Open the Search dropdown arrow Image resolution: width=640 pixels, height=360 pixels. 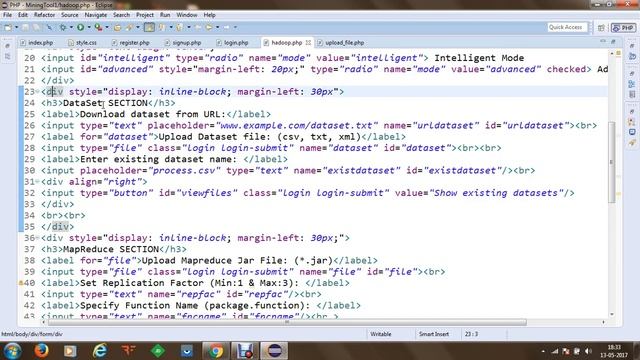click(138, 27)
